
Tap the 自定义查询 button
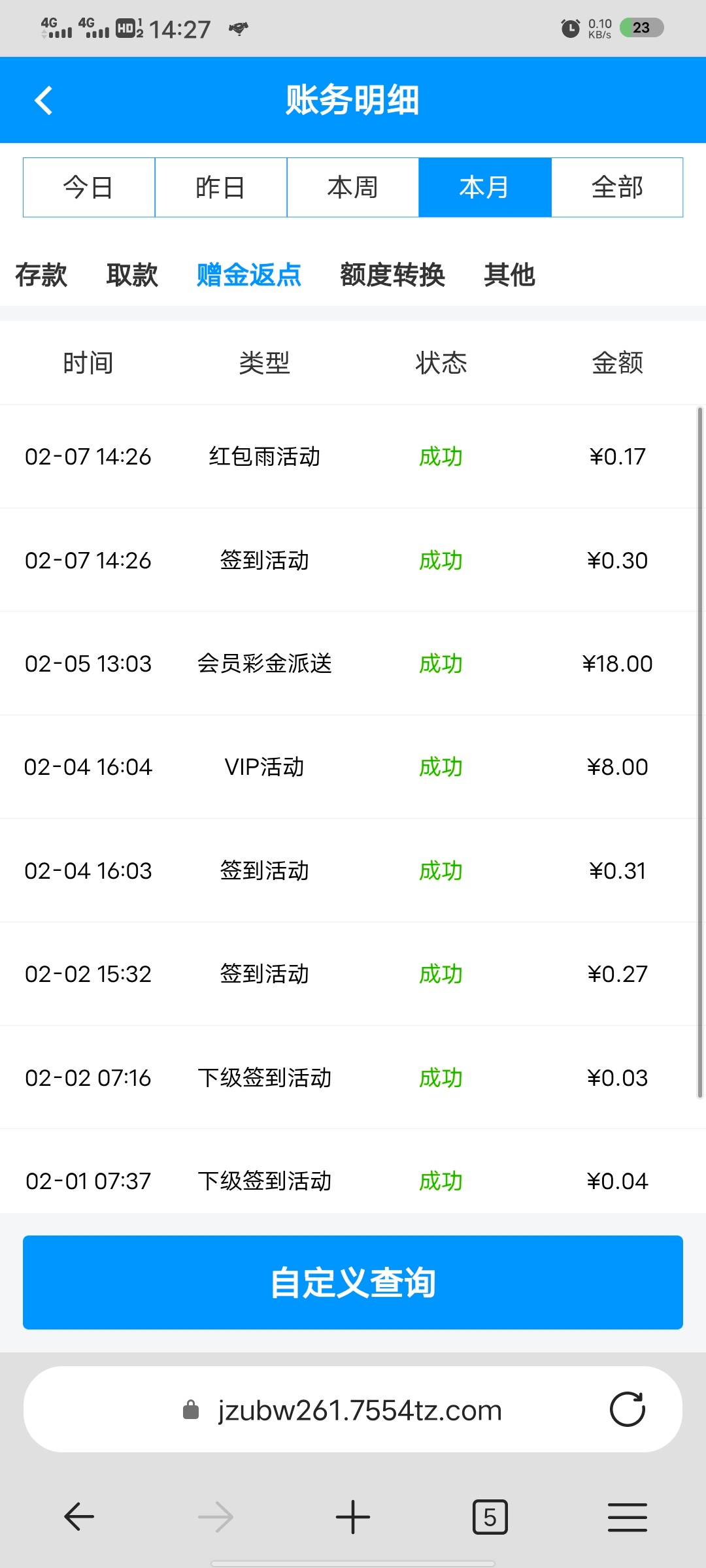coord(353,1282)
